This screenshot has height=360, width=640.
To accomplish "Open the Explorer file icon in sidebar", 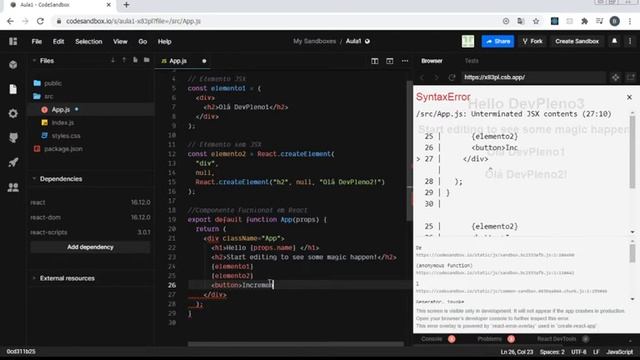I will (13, 89).
